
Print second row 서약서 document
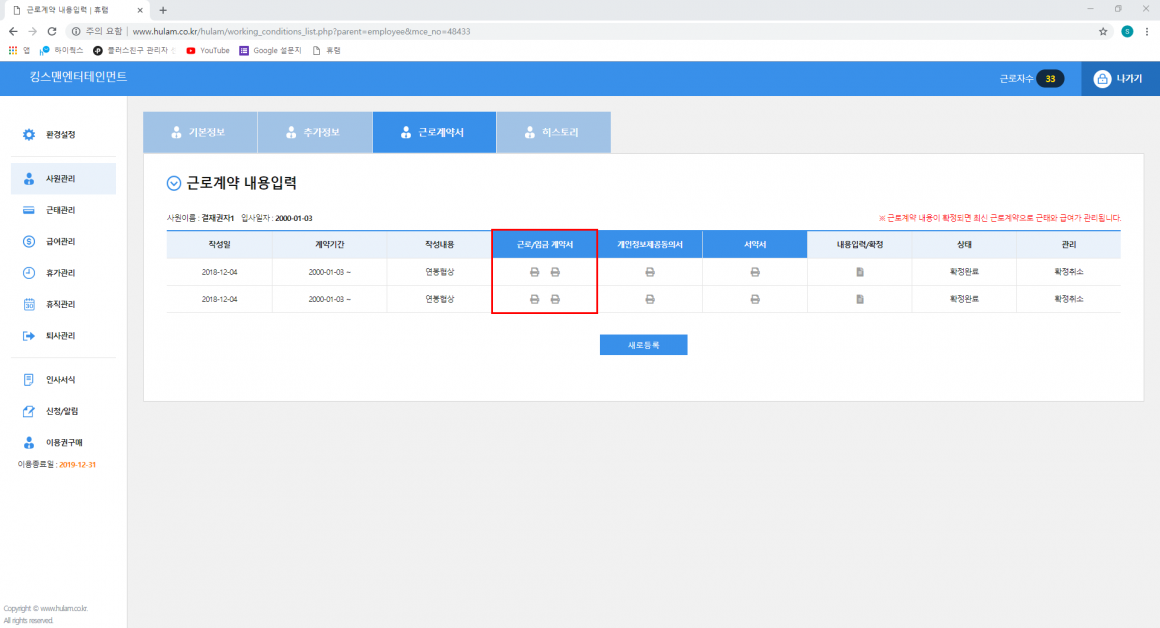754,299
